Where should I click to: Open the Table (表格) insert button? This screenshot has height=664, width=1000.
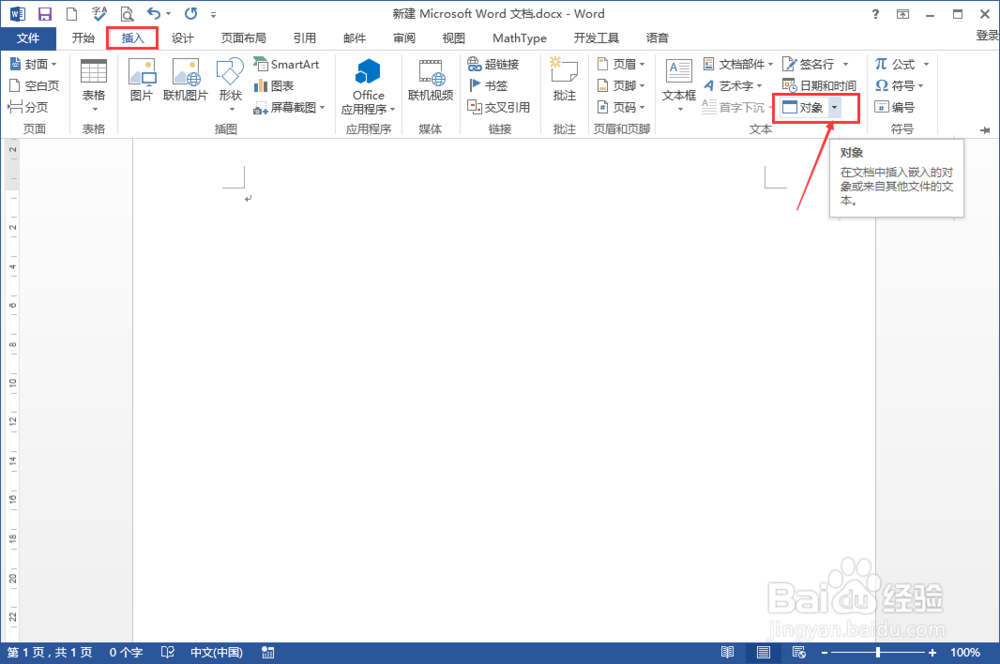(94, 86)
